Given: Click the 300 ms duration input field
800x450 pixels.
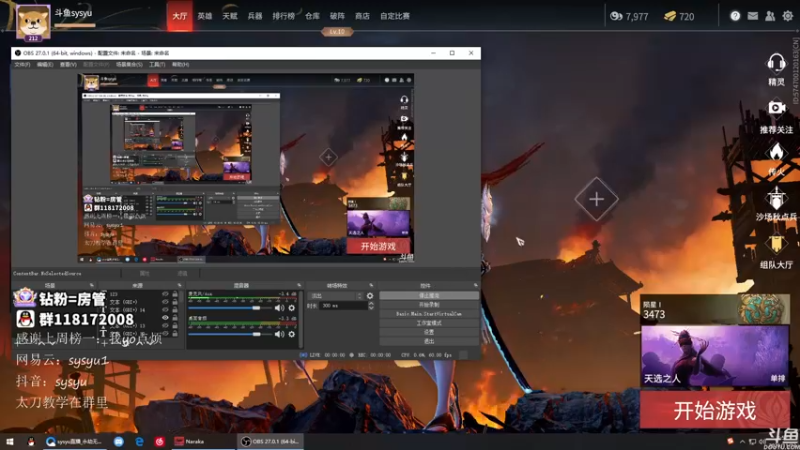Looking at the screenshot, I should [344, 306].
